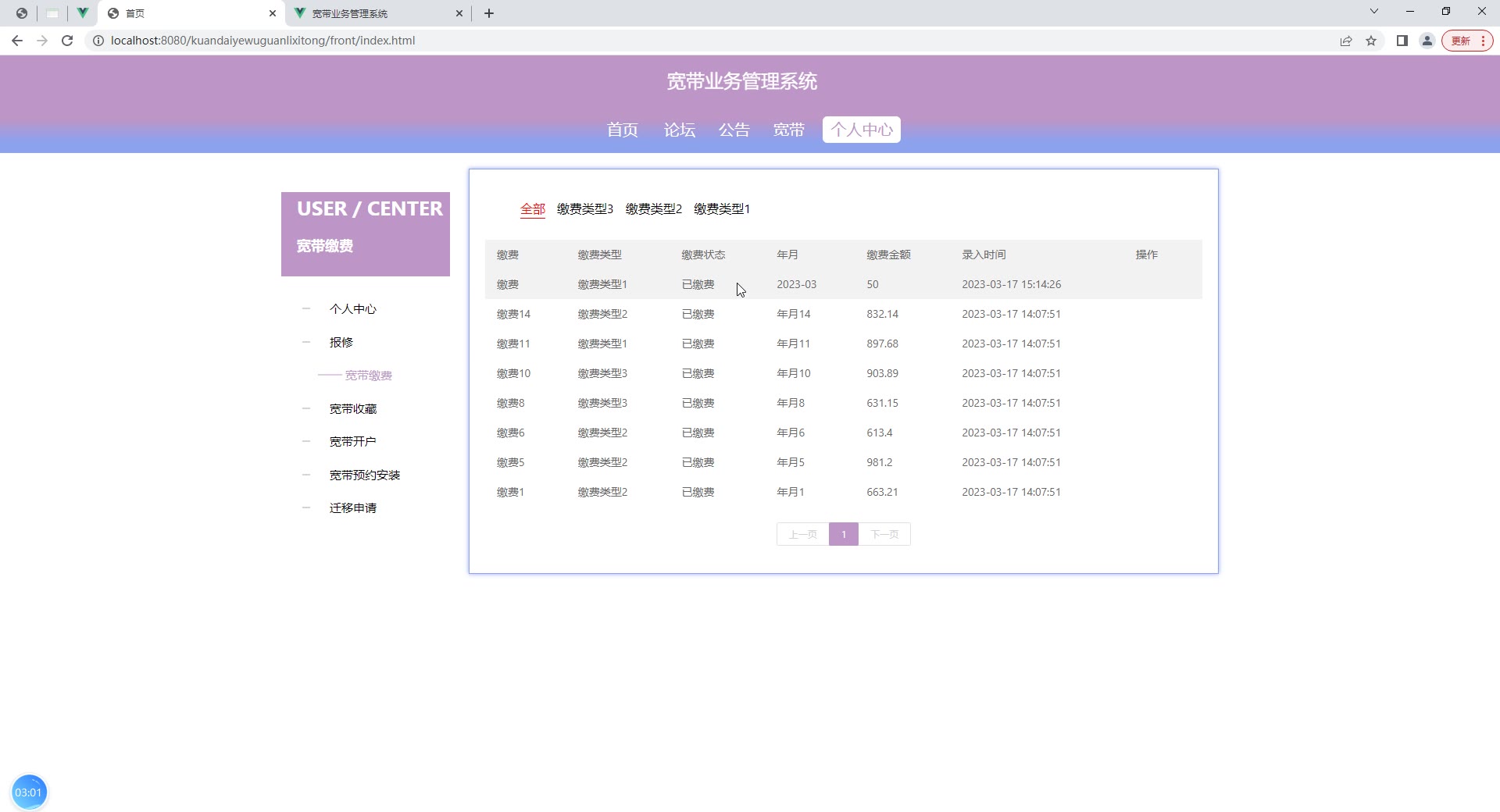Viewport: 1500px width, 812px height.
Task: Bookmark this page with star icon
Action: [x=1371, y=41]
